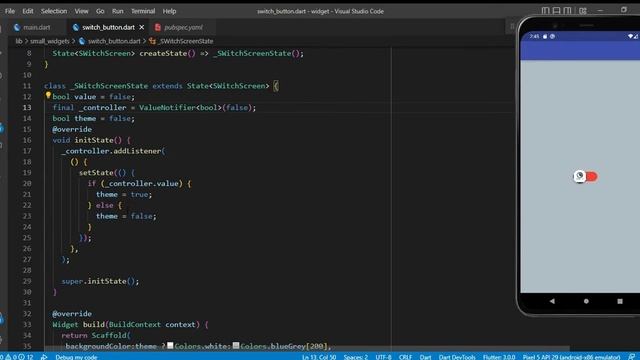
Task: Open the customize layout icon
Action: 582,11
